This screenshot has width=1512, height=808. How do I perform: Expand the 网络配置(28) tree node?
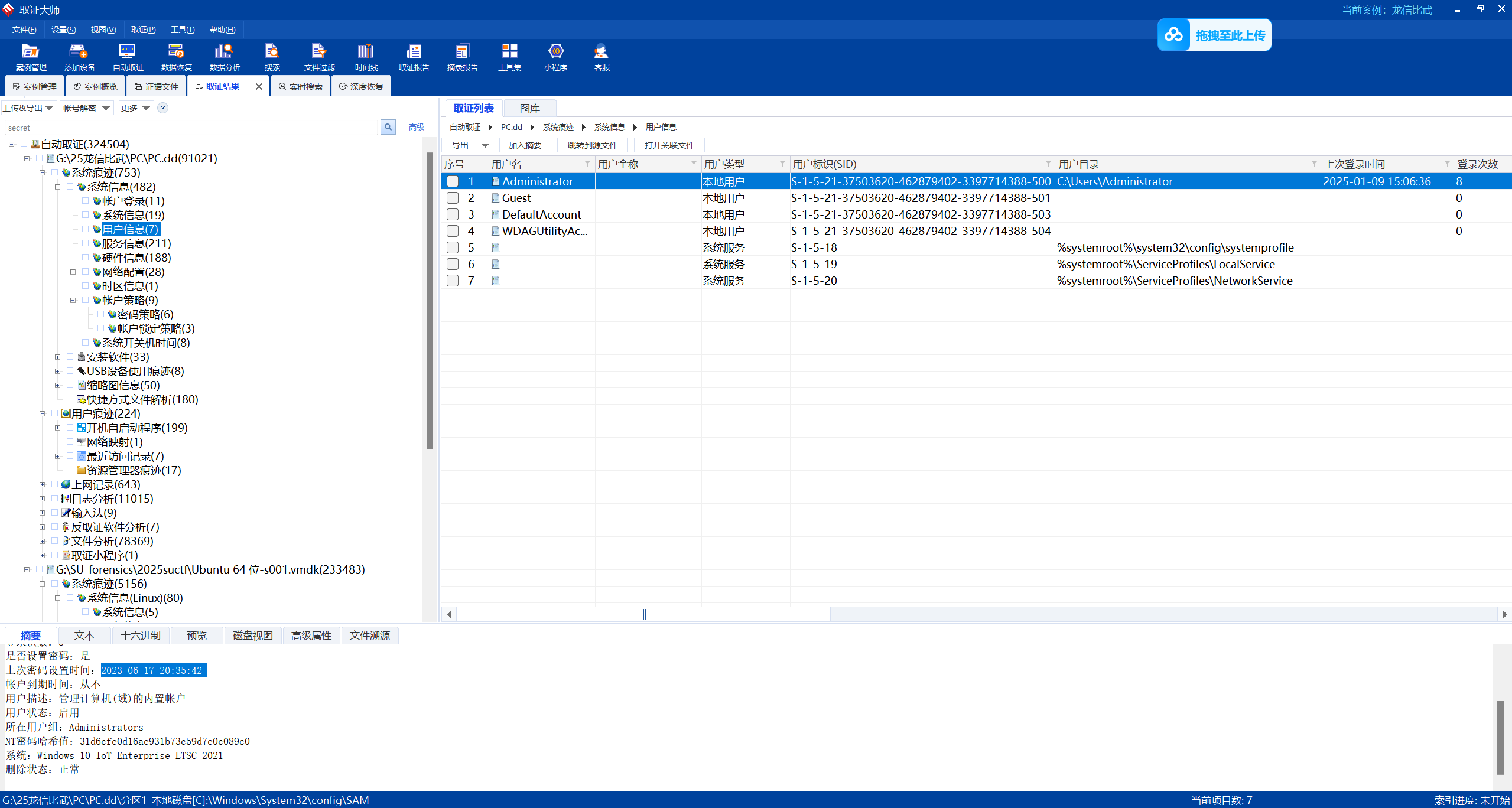(73, 272)
